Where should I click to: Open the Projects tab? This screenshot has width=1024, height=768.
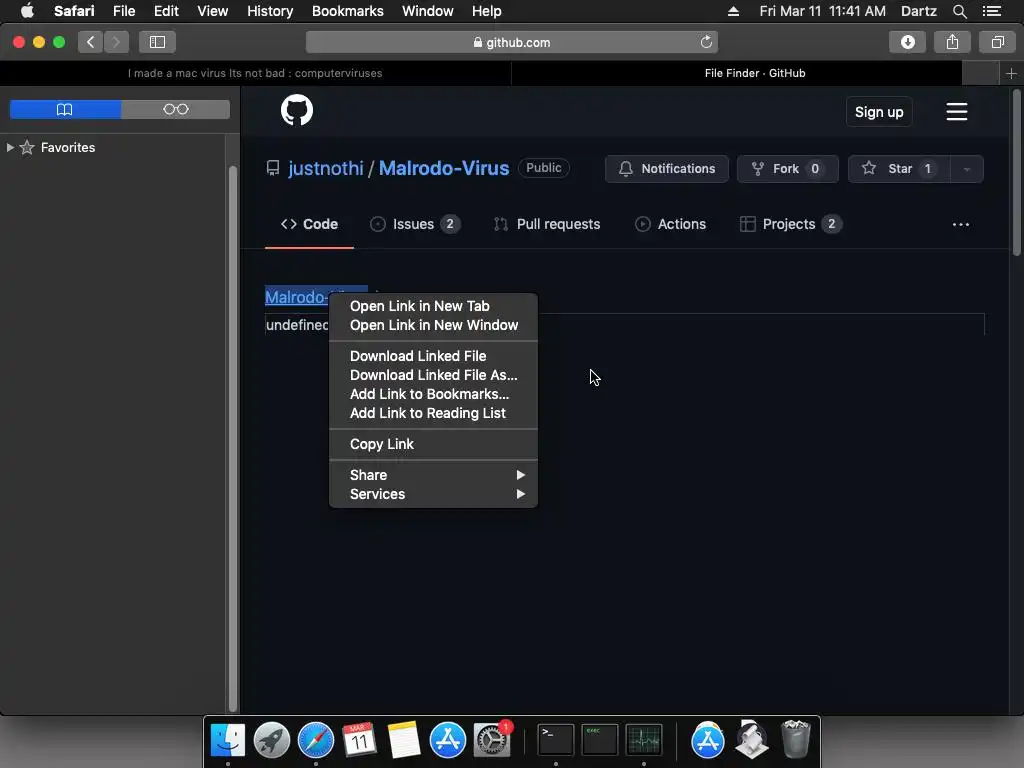(x=790, y=224)
